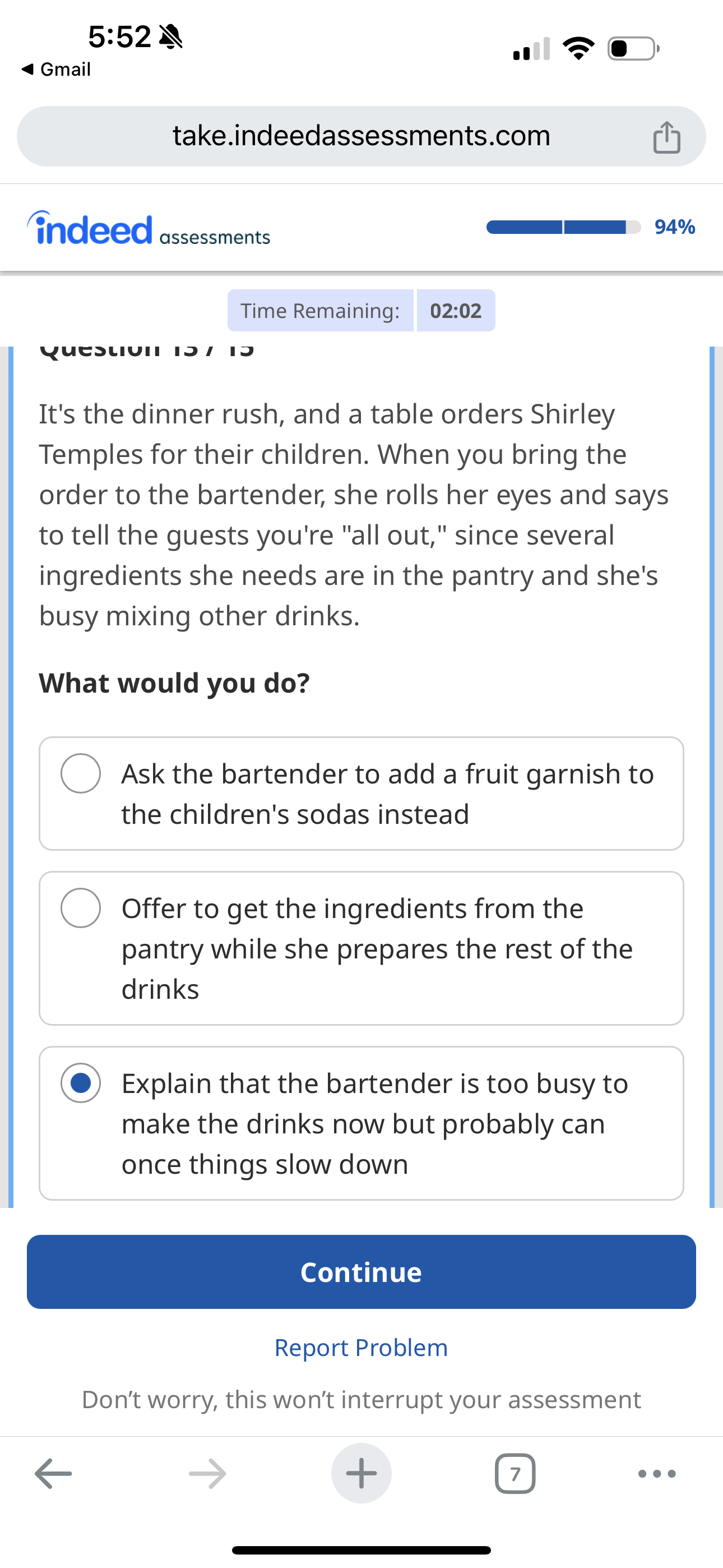Tap the share icon in address bar
This screenshot has height=1568, width=723.
click(x=666, y=136)
